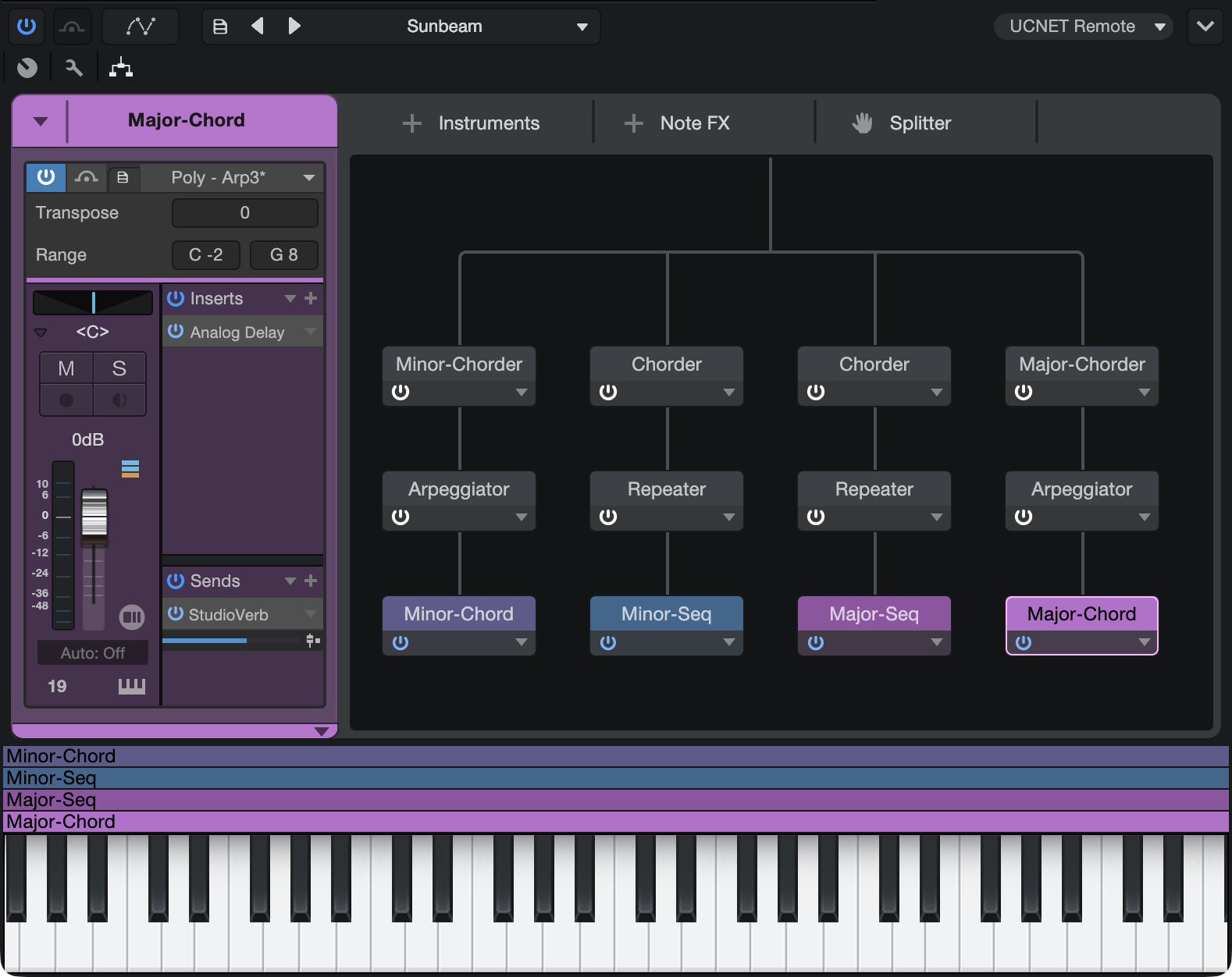
Task: Click the power icon on Major-Chorder node
Action: pyautogui.click(x=1024, y=392)
